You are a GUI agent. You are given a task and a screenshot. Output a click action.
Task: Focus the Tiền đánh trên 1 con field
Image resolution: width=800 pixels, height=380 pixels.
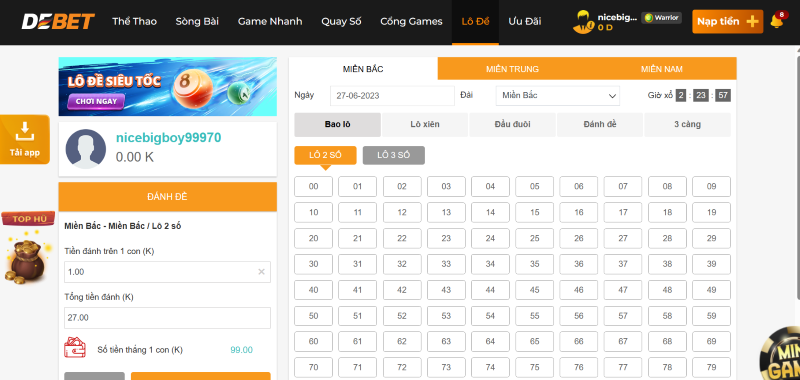coord(167,272)
